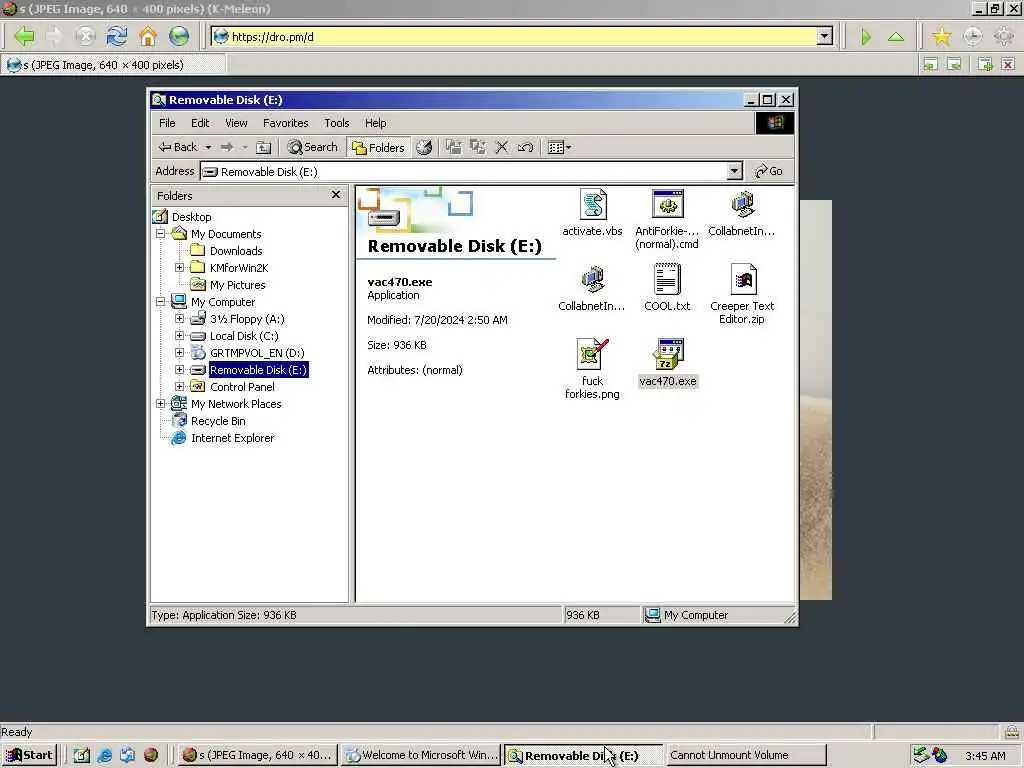Select Recycle Bin in folder tree
Screen dimensions: 1024x768
click(218, 421)
